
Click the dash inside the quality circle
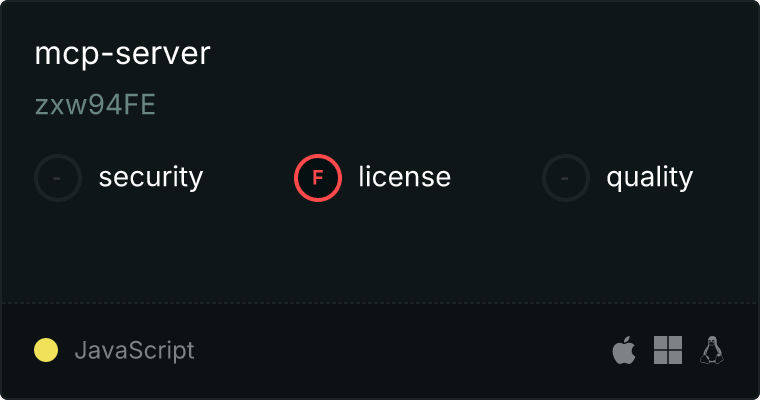[565, 178]
